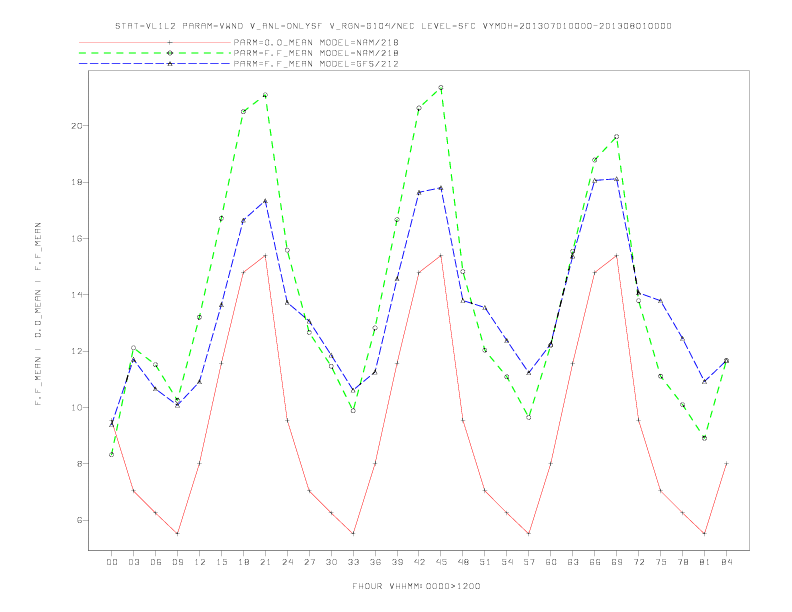Select the legend text PARM=F.F_MEAN MODEL=NAM/218
792x612 pixels.
tap(316, 53)
